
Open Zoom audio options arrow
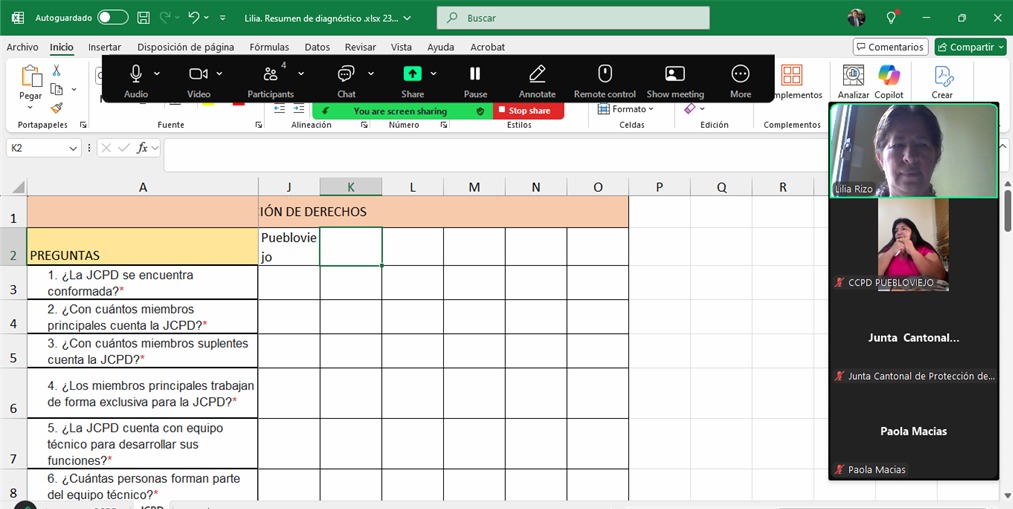pos(157,73)
